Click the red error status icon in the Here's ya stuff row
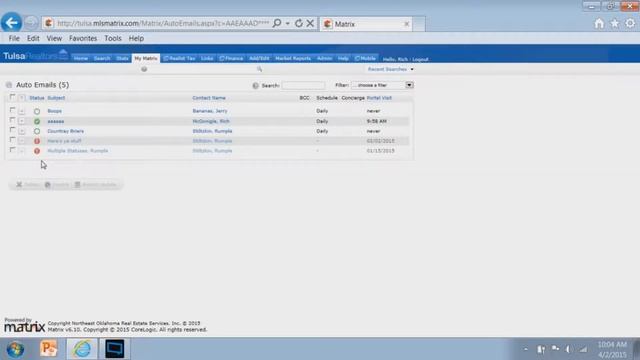Image resolution: width=640 pixels, height=360 pixels. [37, 141]
